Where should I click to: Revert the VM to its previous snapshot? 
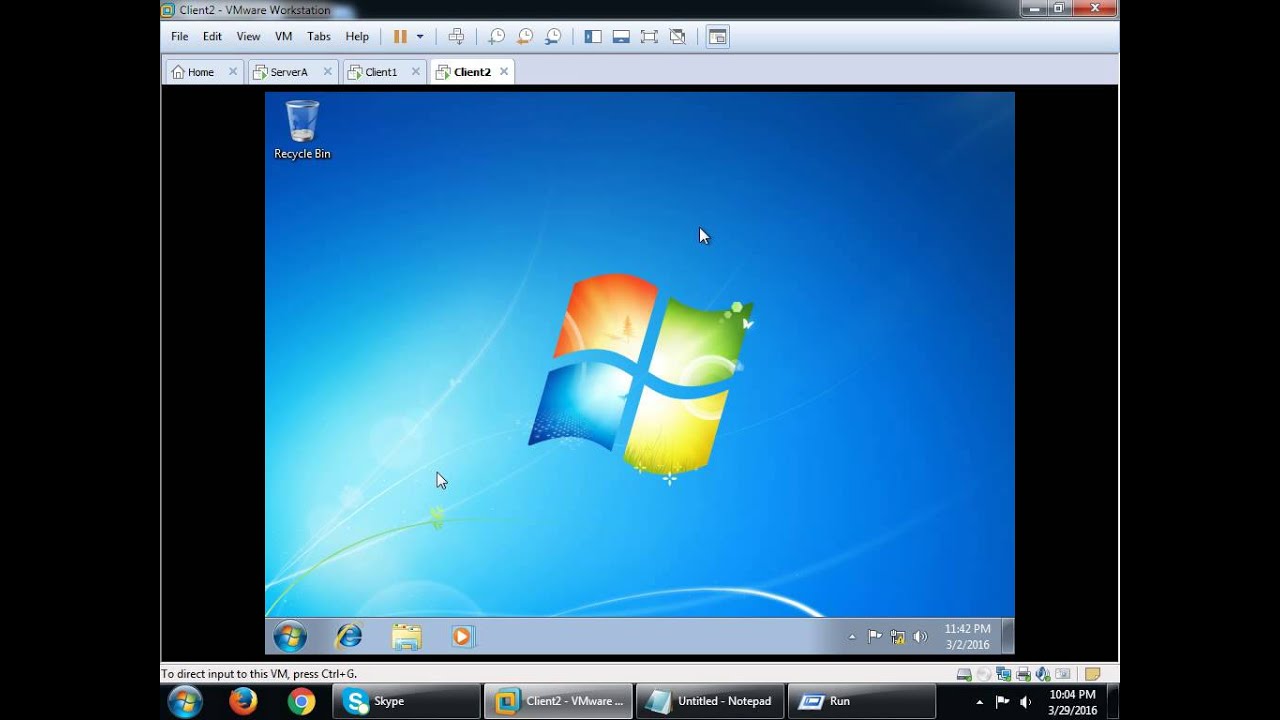[525, 37]
